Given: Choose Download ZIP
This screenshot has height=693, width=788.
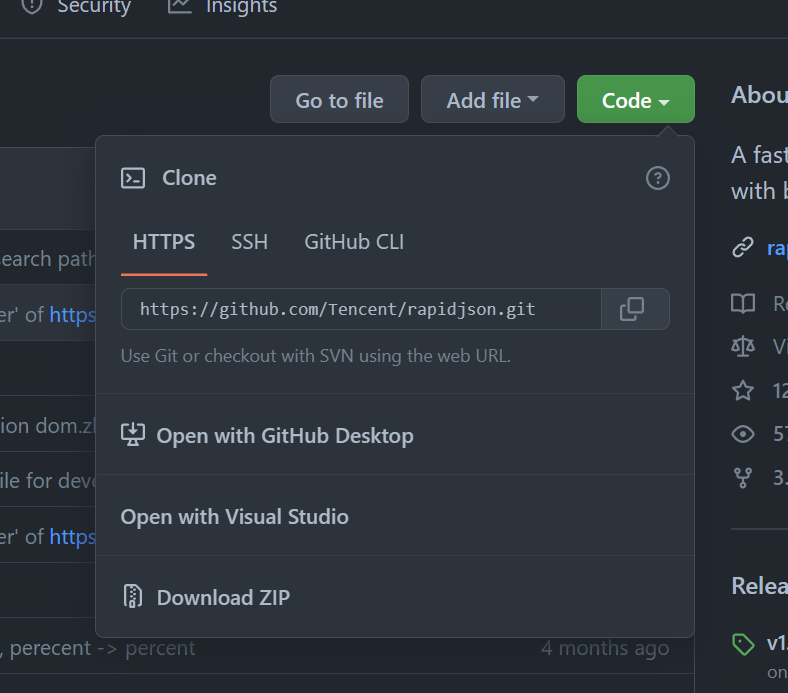Looking at the screenshot, I should tap(395, 597).
